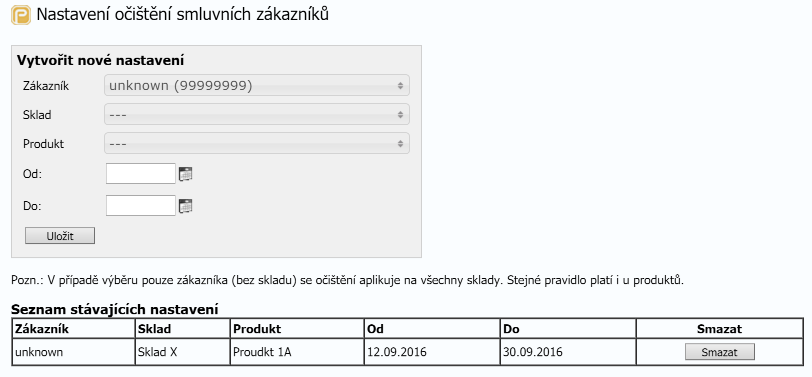
Task: Save settings with the Uložit button
Action: 60,236
